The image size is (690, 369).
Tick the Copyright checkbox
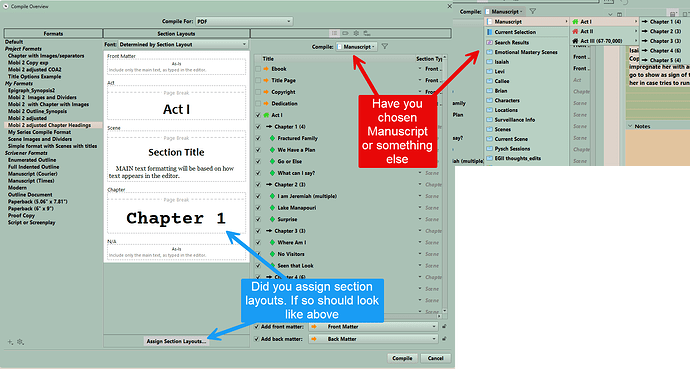[258, 92]
